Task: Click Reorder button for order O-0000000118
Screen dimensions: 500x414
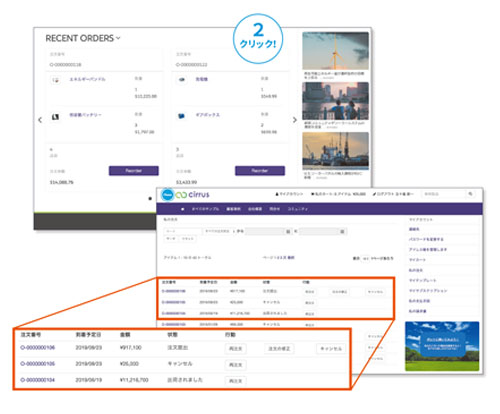Action: 134,171
